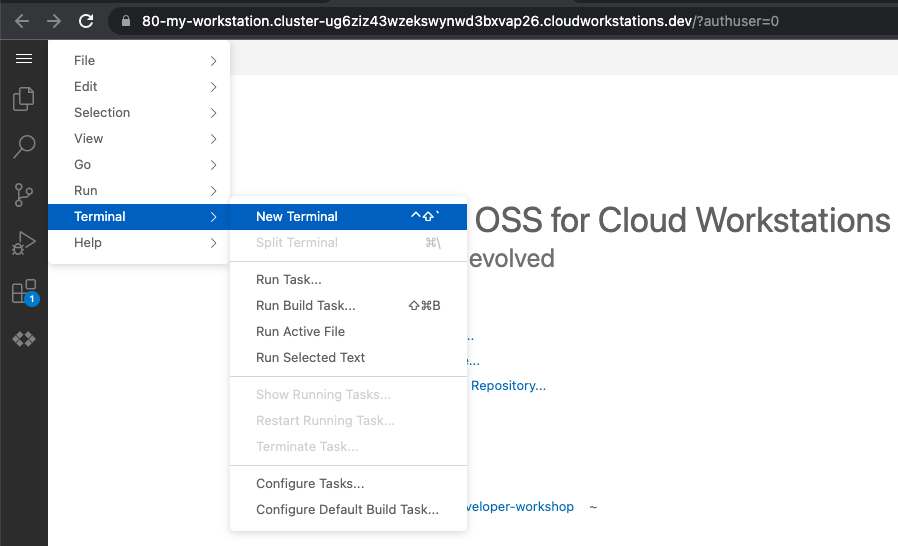Open the Search magnifier icon

(24, 147)
